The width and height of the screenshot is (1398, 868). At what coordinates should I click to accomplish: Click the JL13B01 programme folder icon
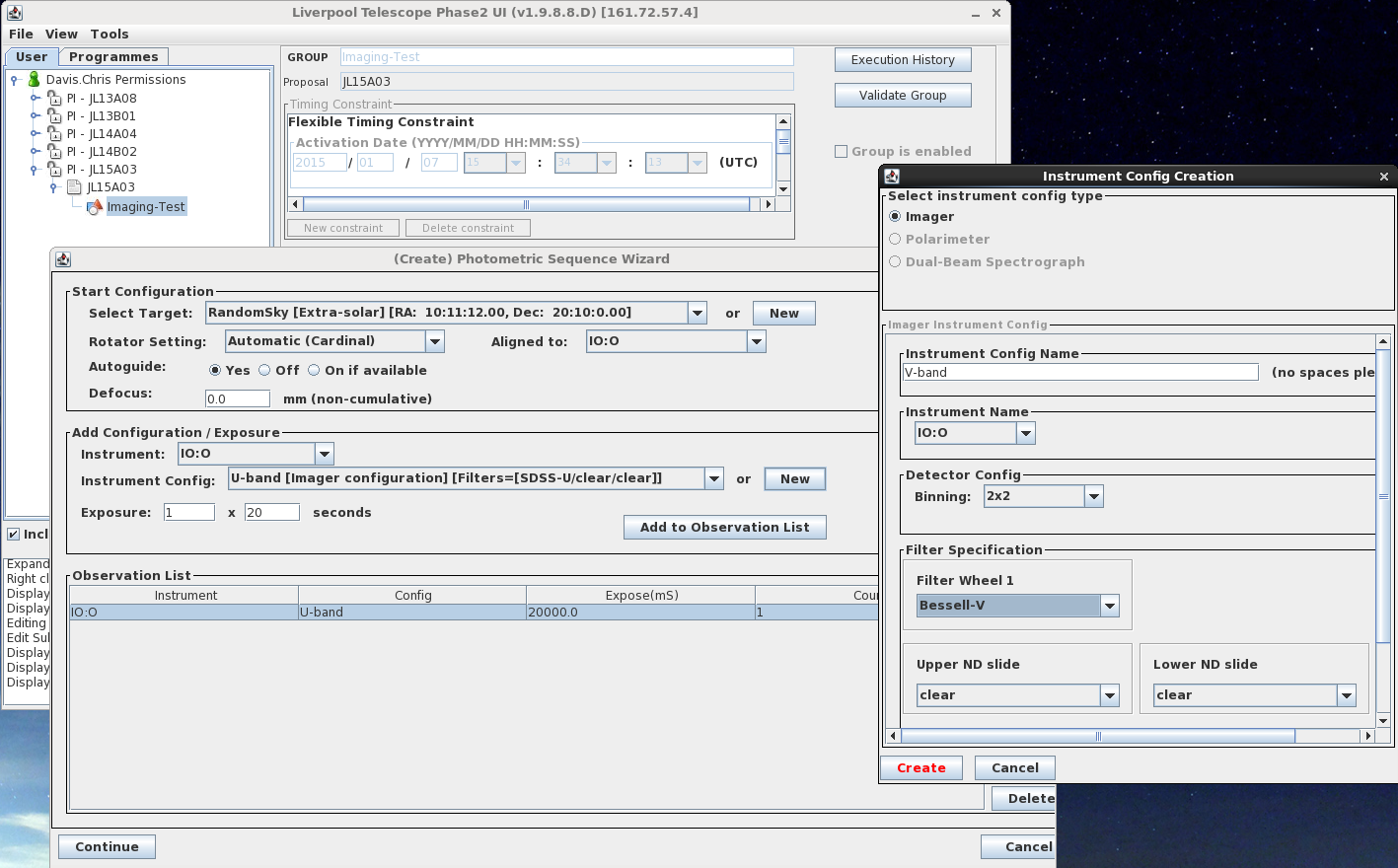(x=54, y=115)
